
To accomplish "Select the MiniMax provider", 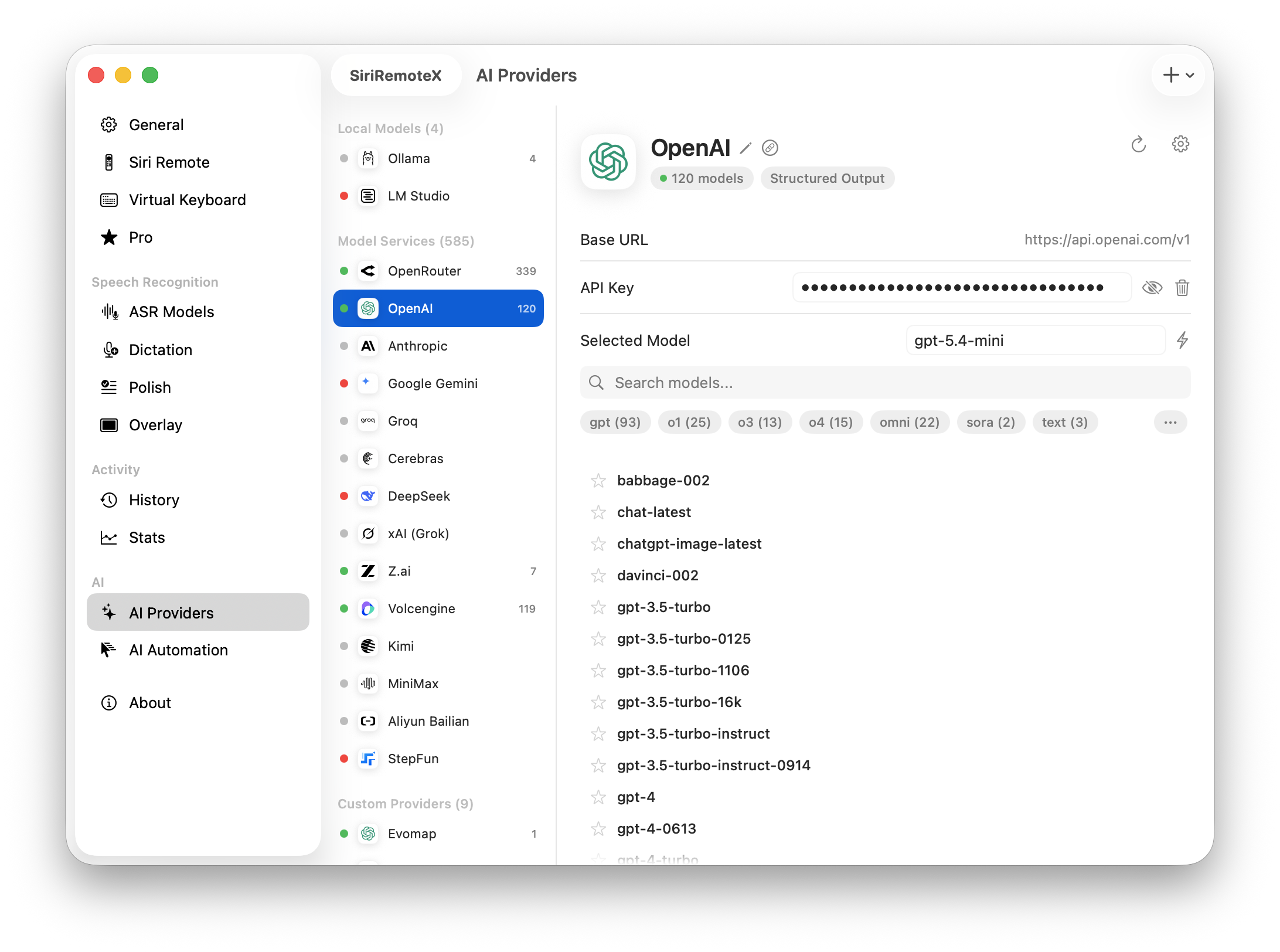I will click(x=438, y=684).
